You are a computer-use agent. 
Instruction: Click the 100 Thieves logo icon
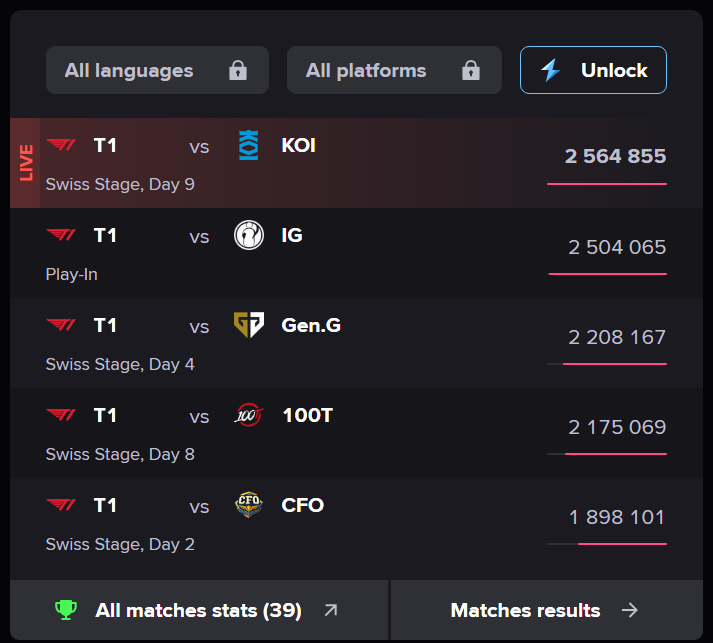pos(248,416)
